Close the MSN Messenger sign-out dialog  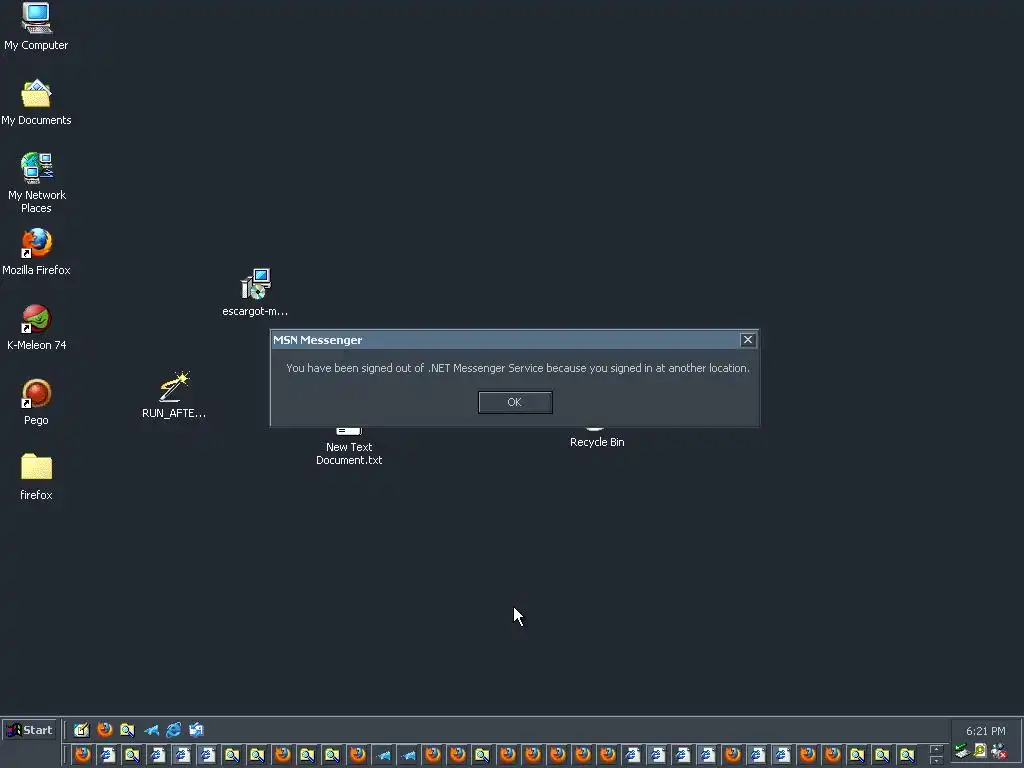748,340
